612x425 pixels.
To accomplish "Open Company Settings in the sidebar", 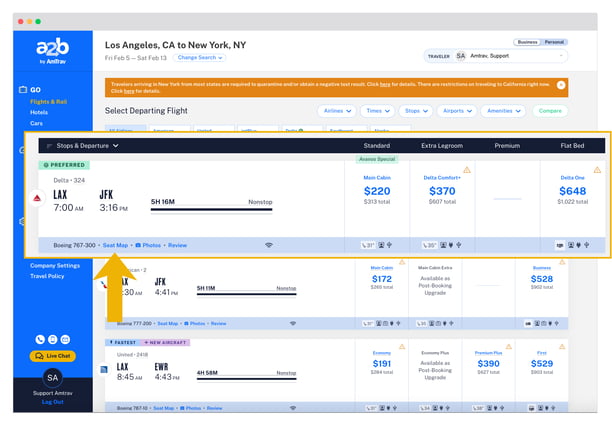I will [x=55, y=266].
